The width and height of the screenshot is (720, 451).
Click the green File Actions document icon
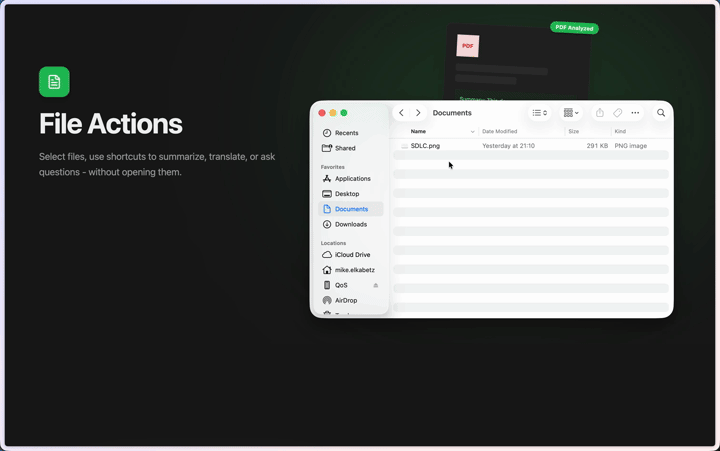(x=54, y=82)
